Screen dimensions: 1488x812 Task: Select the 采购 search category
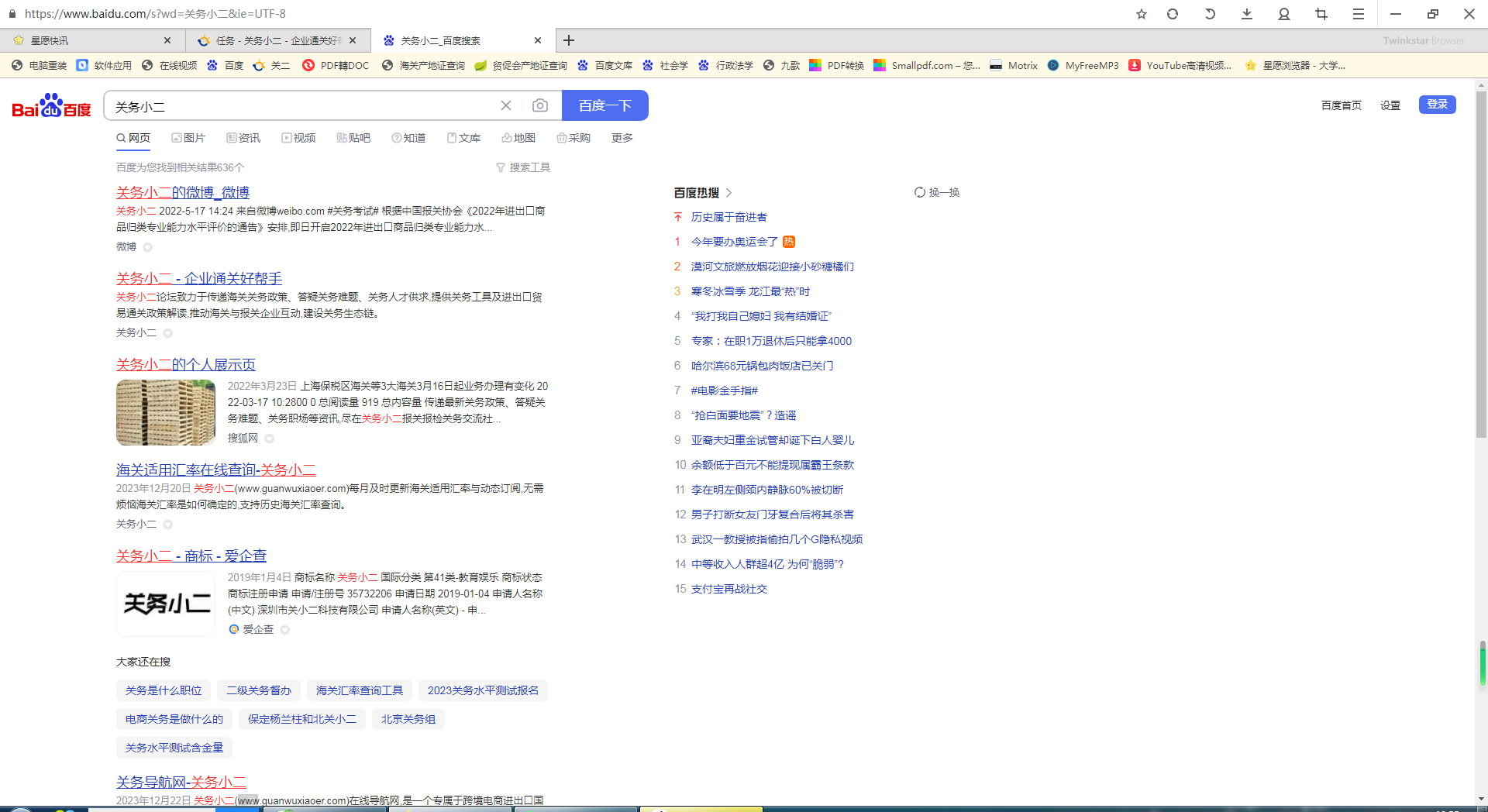pyautogui.click(x=573, y=138)
